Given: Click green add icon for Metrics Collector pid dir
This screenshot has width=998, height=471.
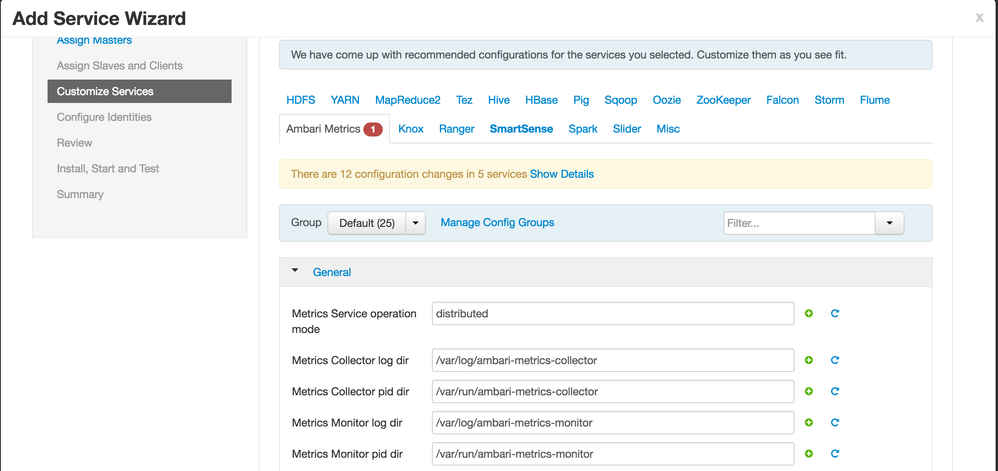Looking at the screenshot, I should click(x=809, y=391).
